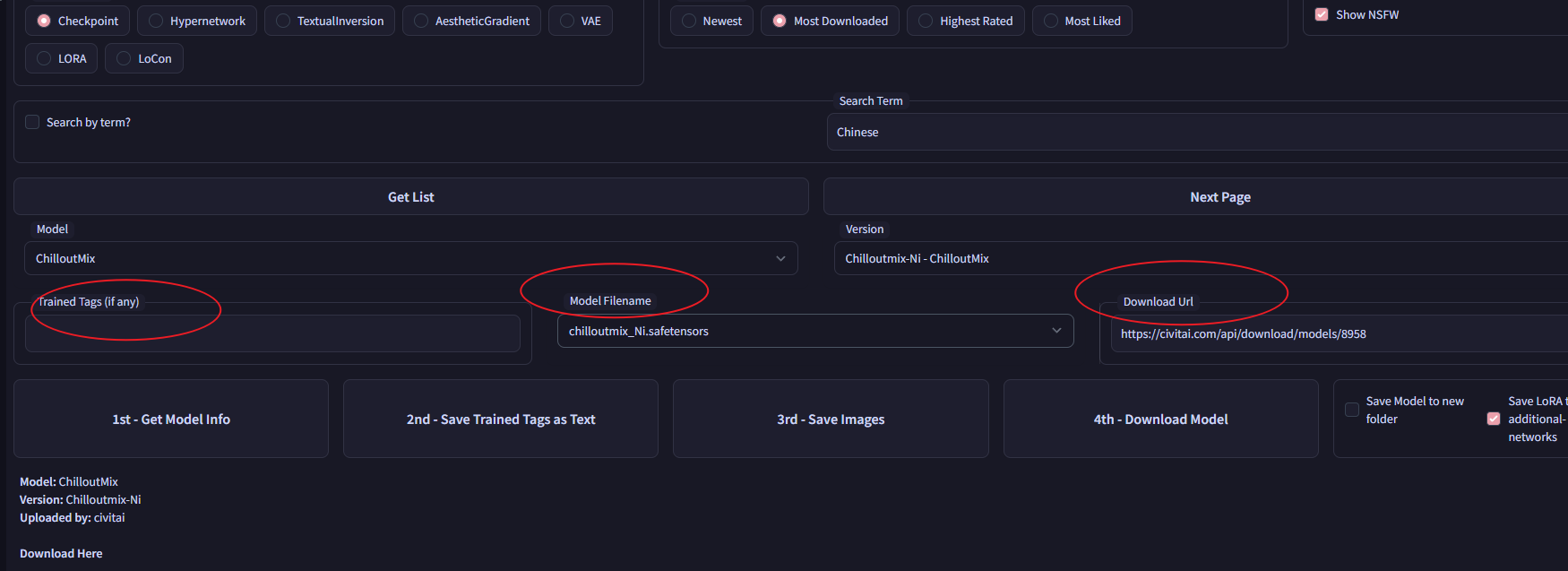Enable the Search by term checkbox

pos(32,122)
